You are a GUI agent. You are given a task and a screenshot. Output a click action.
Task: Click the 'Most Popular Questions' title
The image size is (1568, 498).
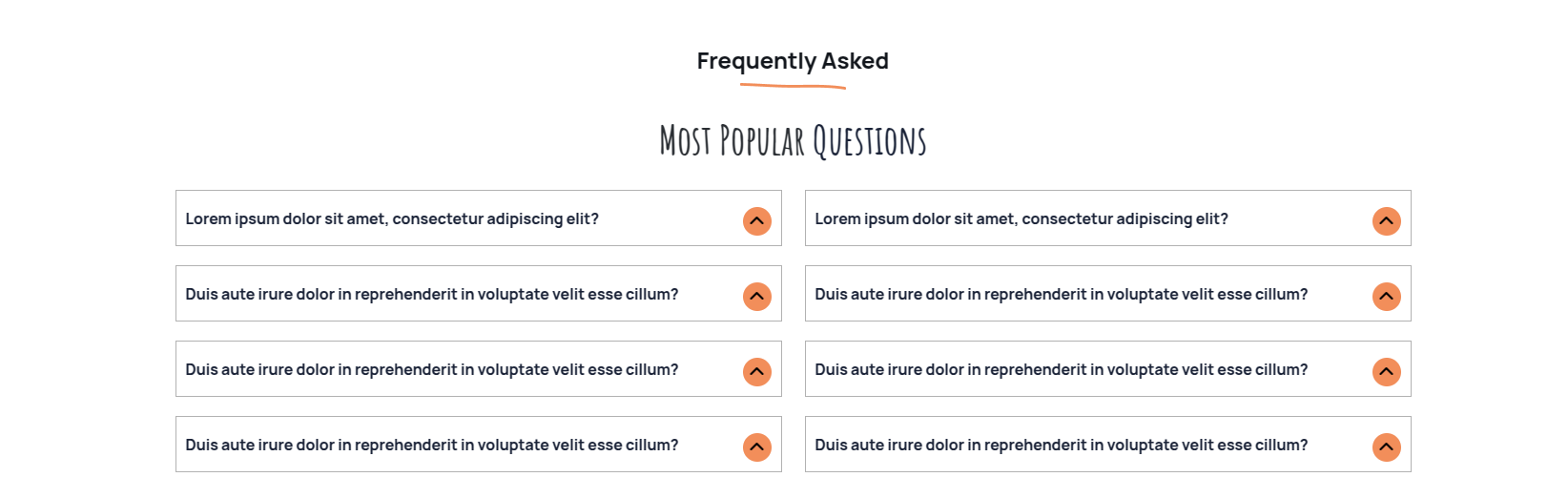(793, 141)
